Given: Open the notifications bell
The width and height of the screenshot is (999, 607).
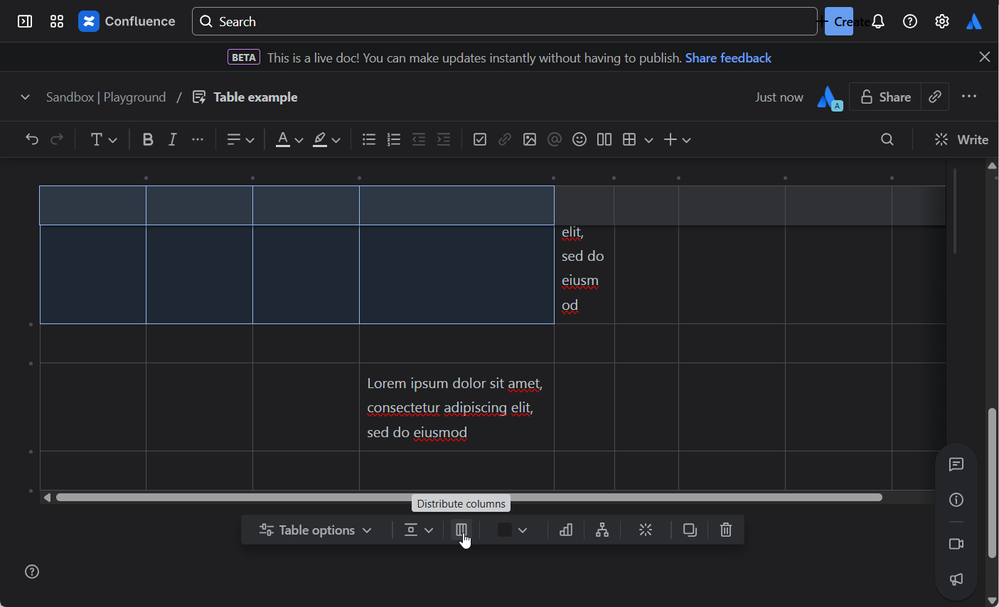Looking at the screenshot, I should 878,21.
